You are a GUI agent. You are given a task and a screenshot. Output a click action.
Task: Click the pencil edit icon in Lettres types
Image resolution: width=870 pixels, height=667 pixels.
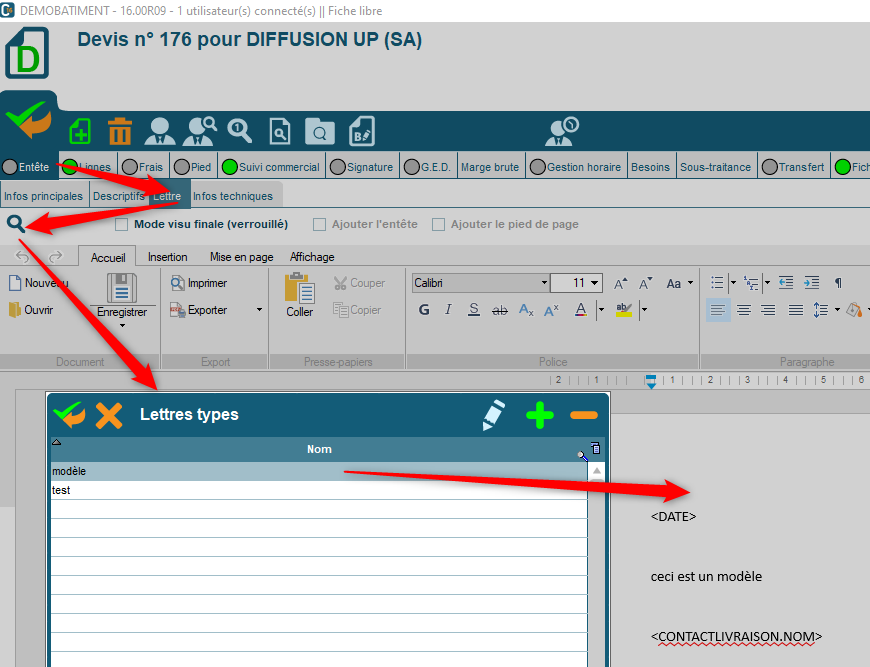click(493, 415)
